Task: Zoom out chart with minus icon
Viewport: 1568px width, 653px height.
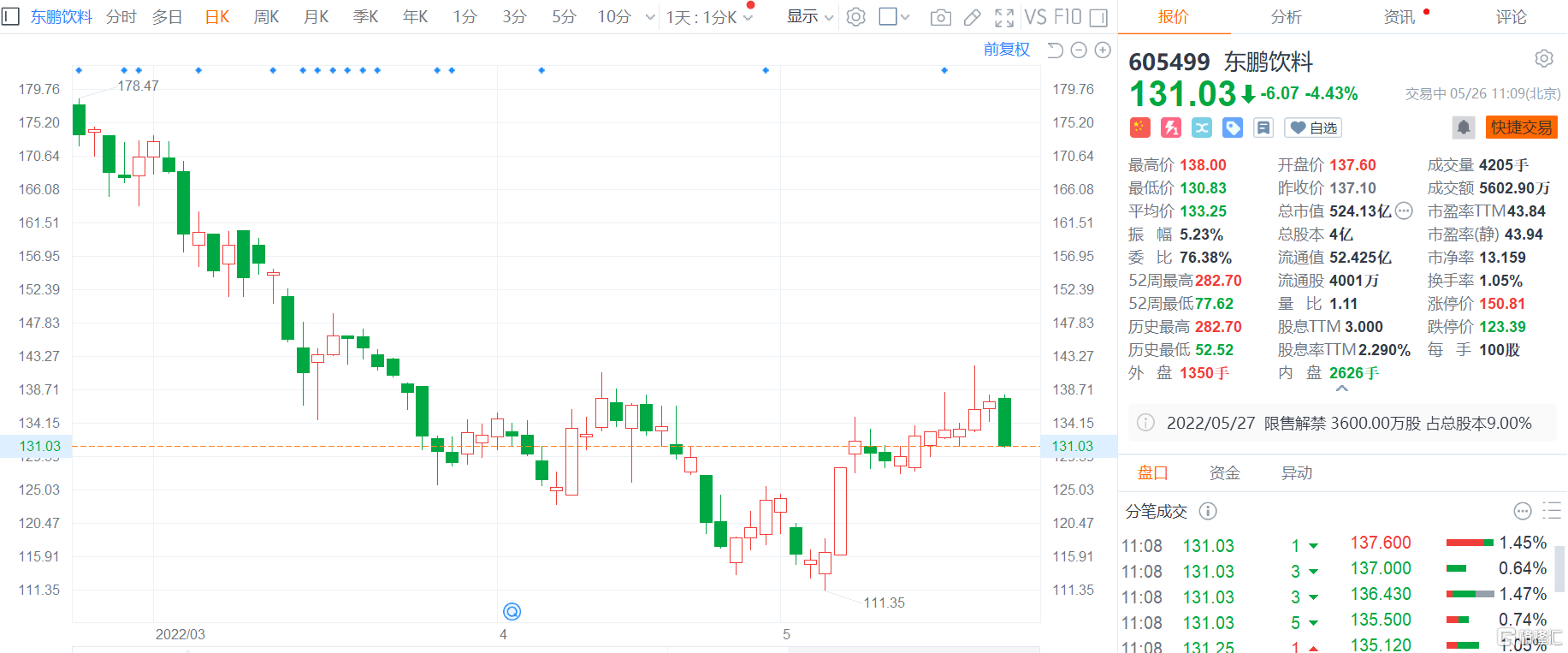Action: pos(1079,50)
